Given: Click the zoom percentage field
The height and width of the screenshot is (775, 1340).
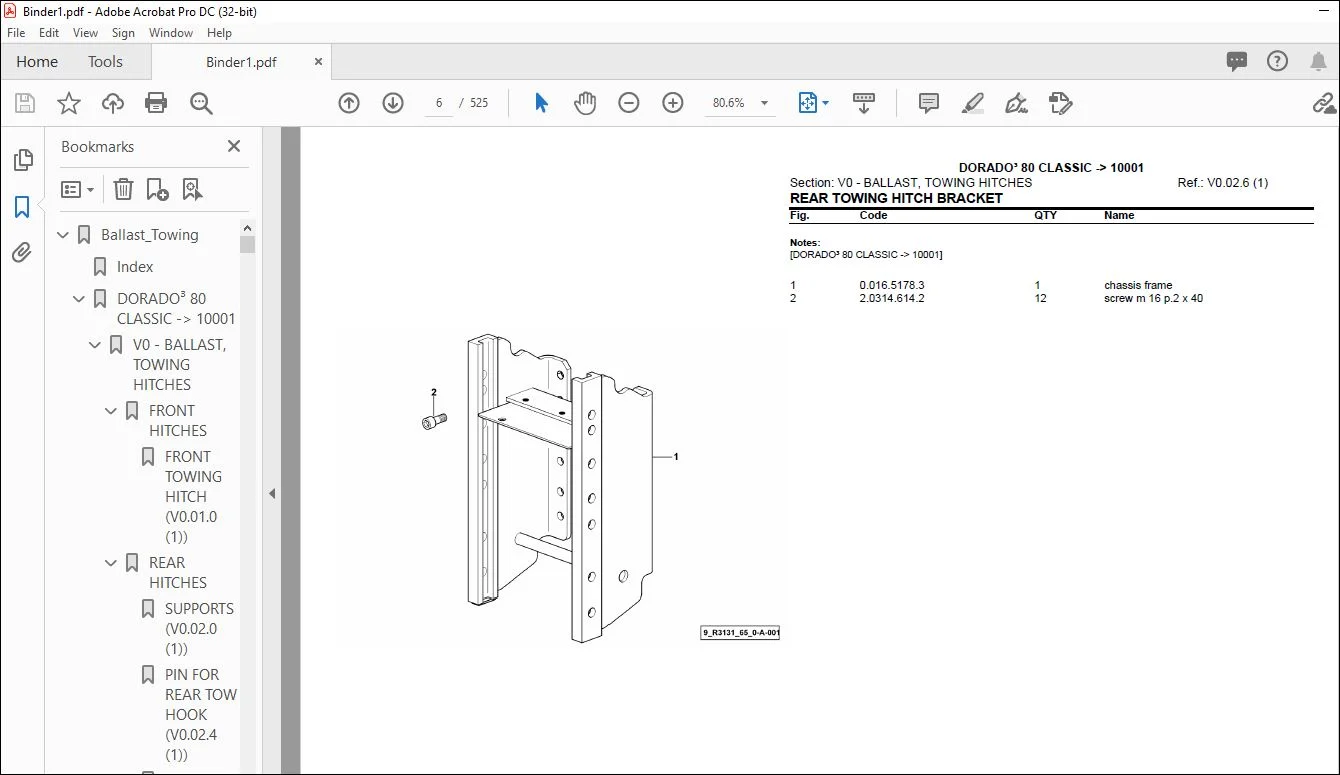Looking at the screenshot, I should tap(729, 103).
